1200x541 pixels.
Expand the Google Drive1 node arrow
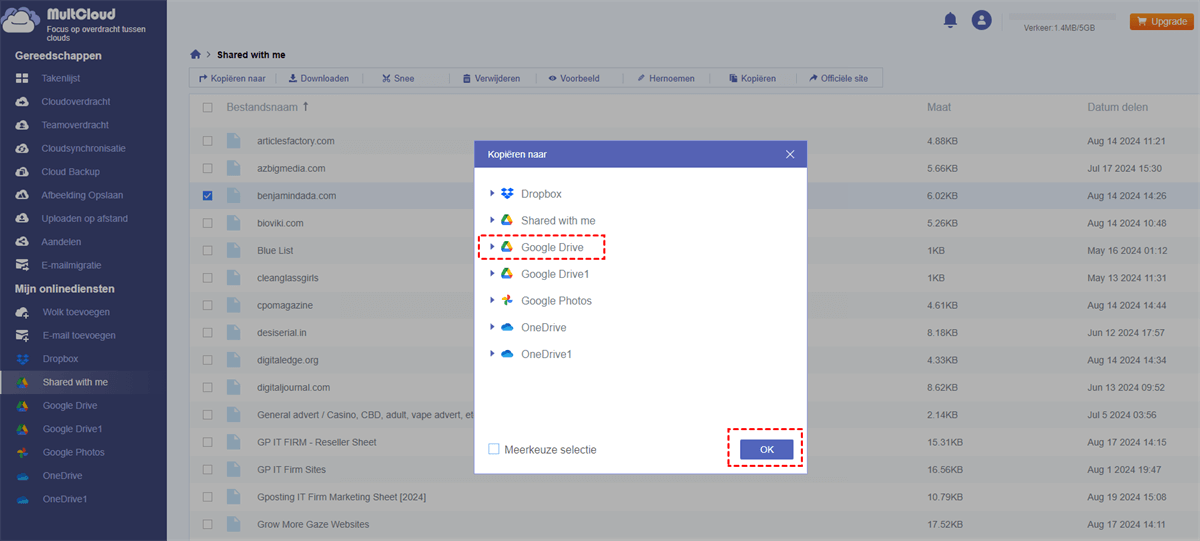point(491,273)
